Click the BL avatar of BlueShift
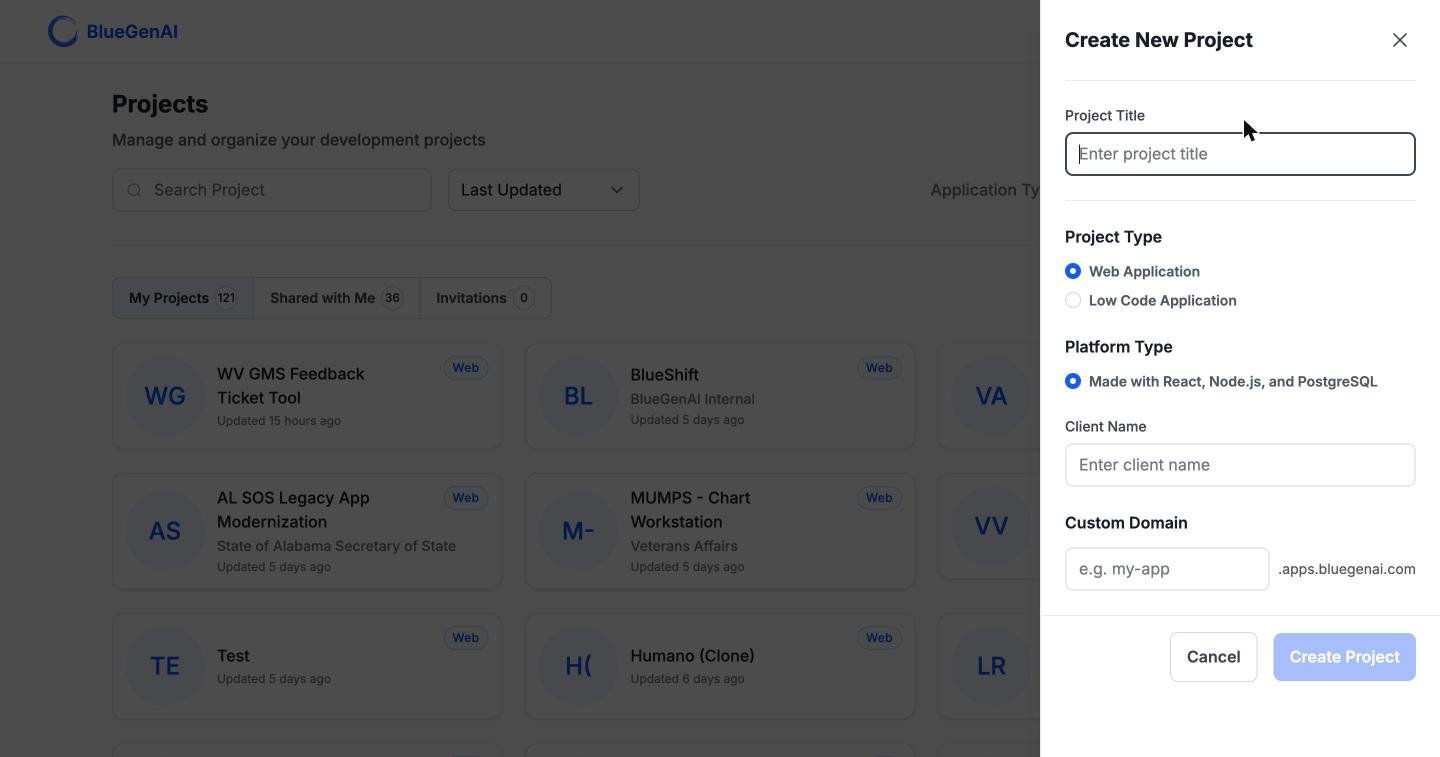 click(578, 396)
